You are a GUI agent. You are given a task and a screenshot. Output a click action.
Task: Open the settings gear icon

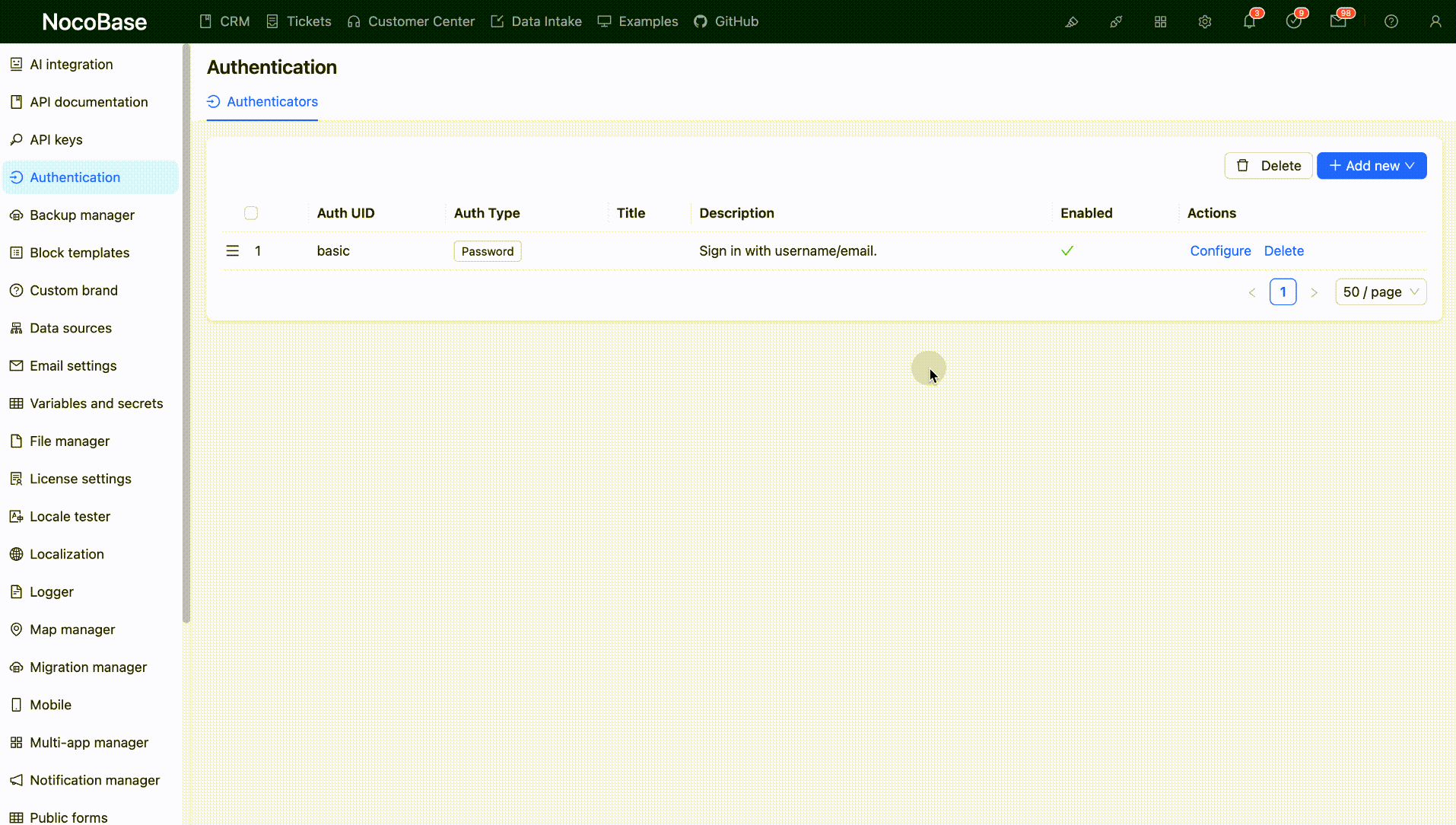(x=1204, y=21)
